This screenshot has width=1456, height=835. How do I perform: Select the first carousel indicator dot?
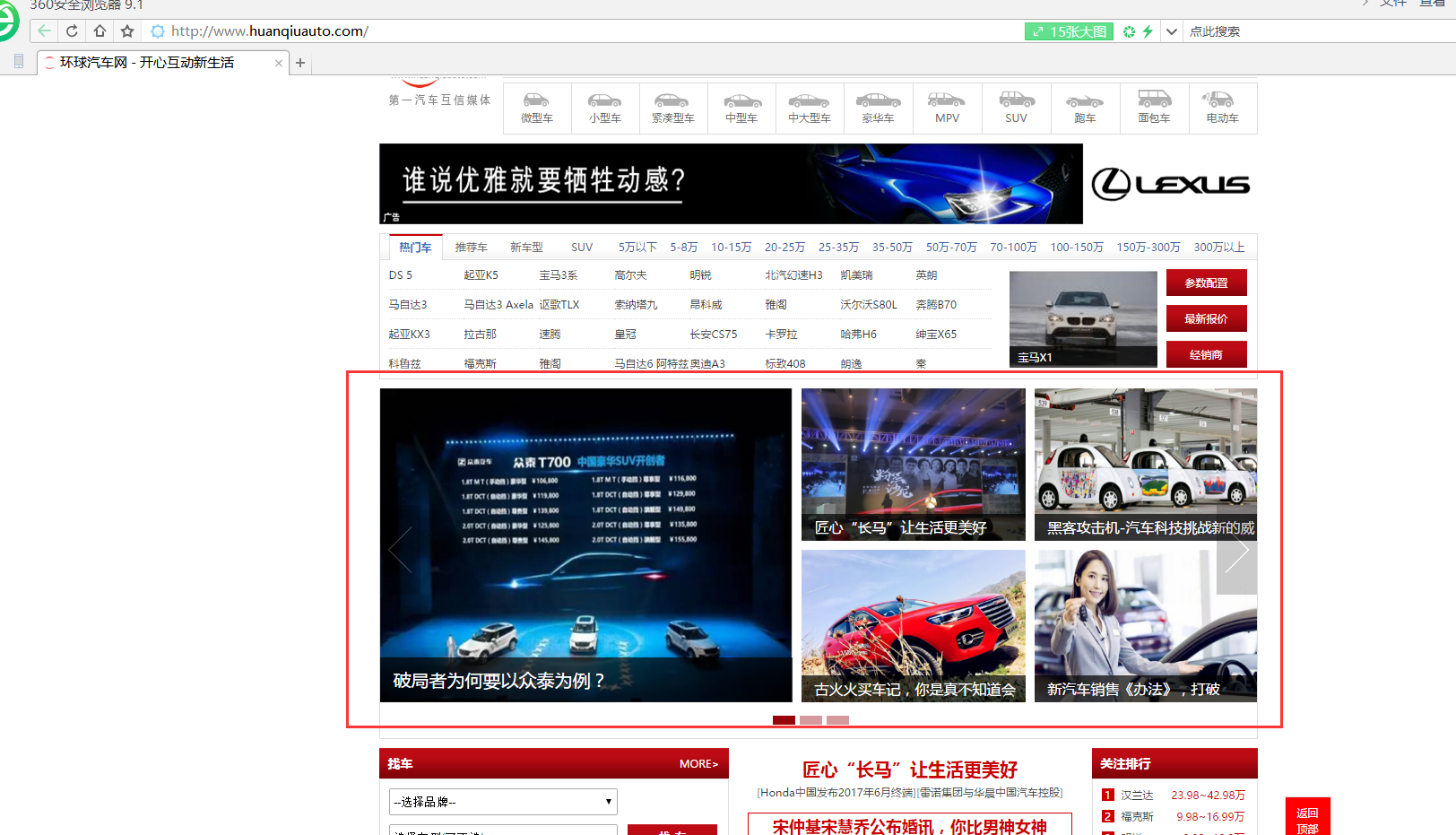(784, 720)
